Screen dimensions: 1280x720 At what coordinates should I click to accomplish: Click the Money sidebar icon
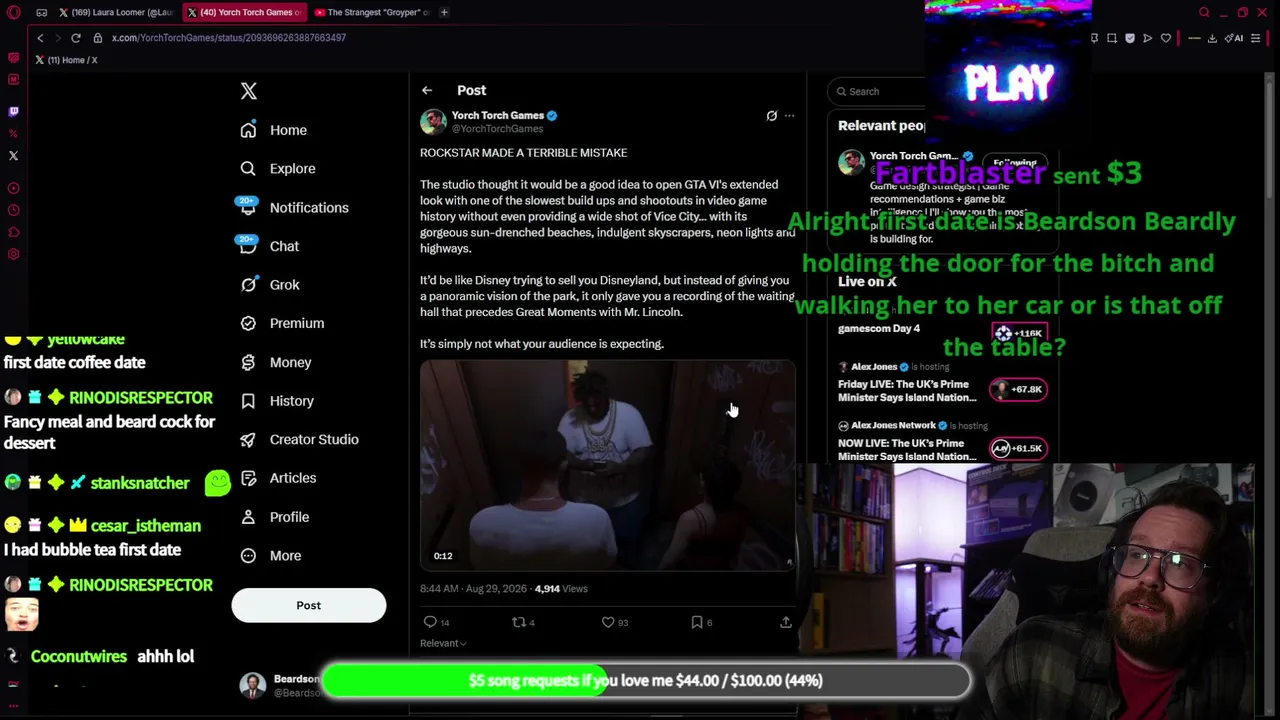(x=249, y=362)
